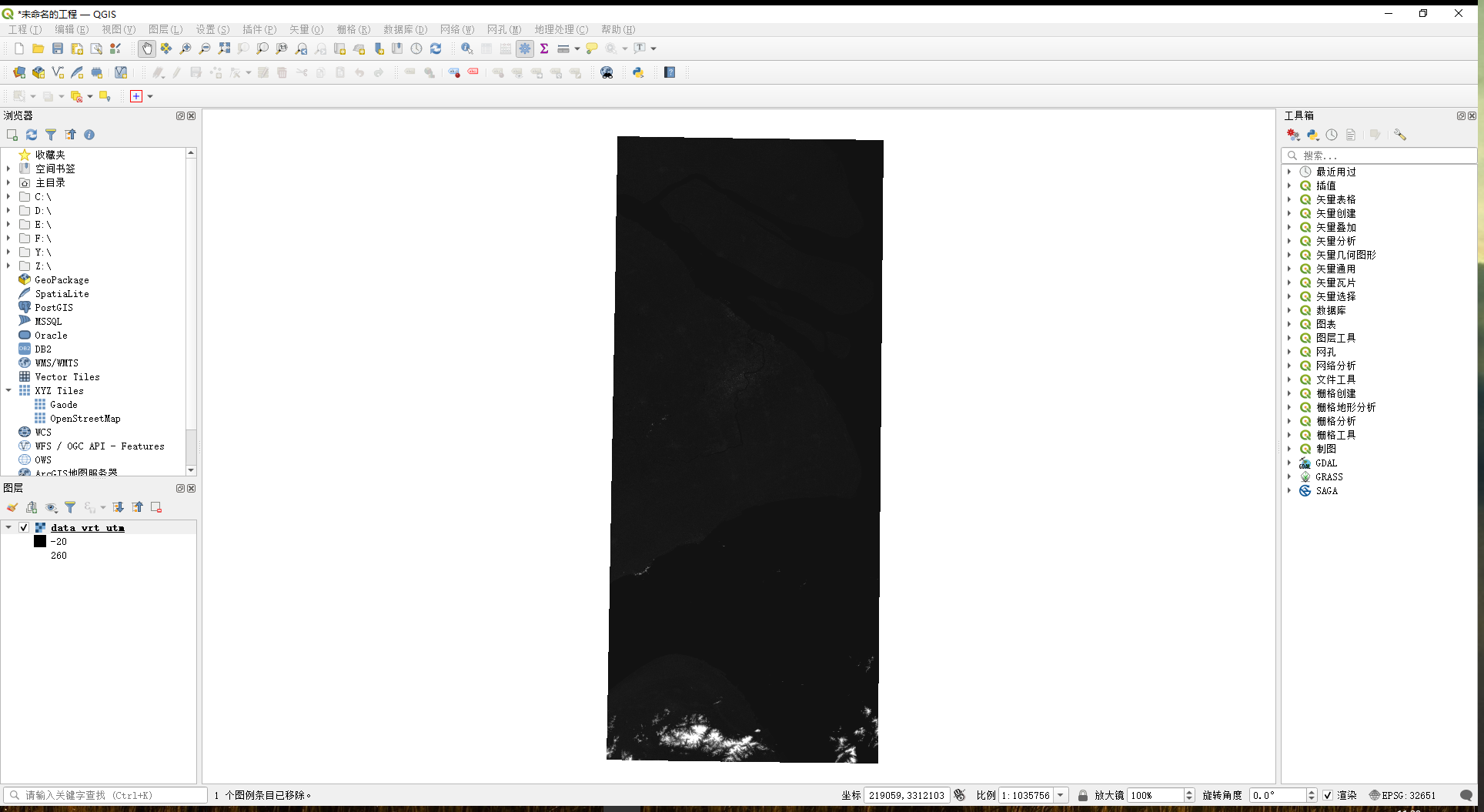Open the statistical summary sigma tool
Screen dimensions: 1484x812
click(544, 48)
